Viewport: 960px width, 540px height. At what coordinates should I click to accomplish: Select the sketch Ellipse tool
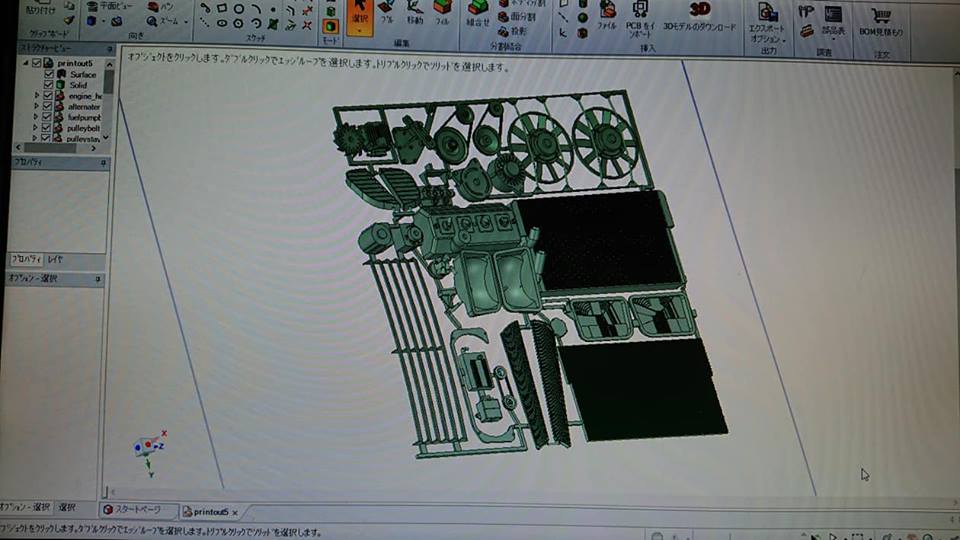point(222,23)
